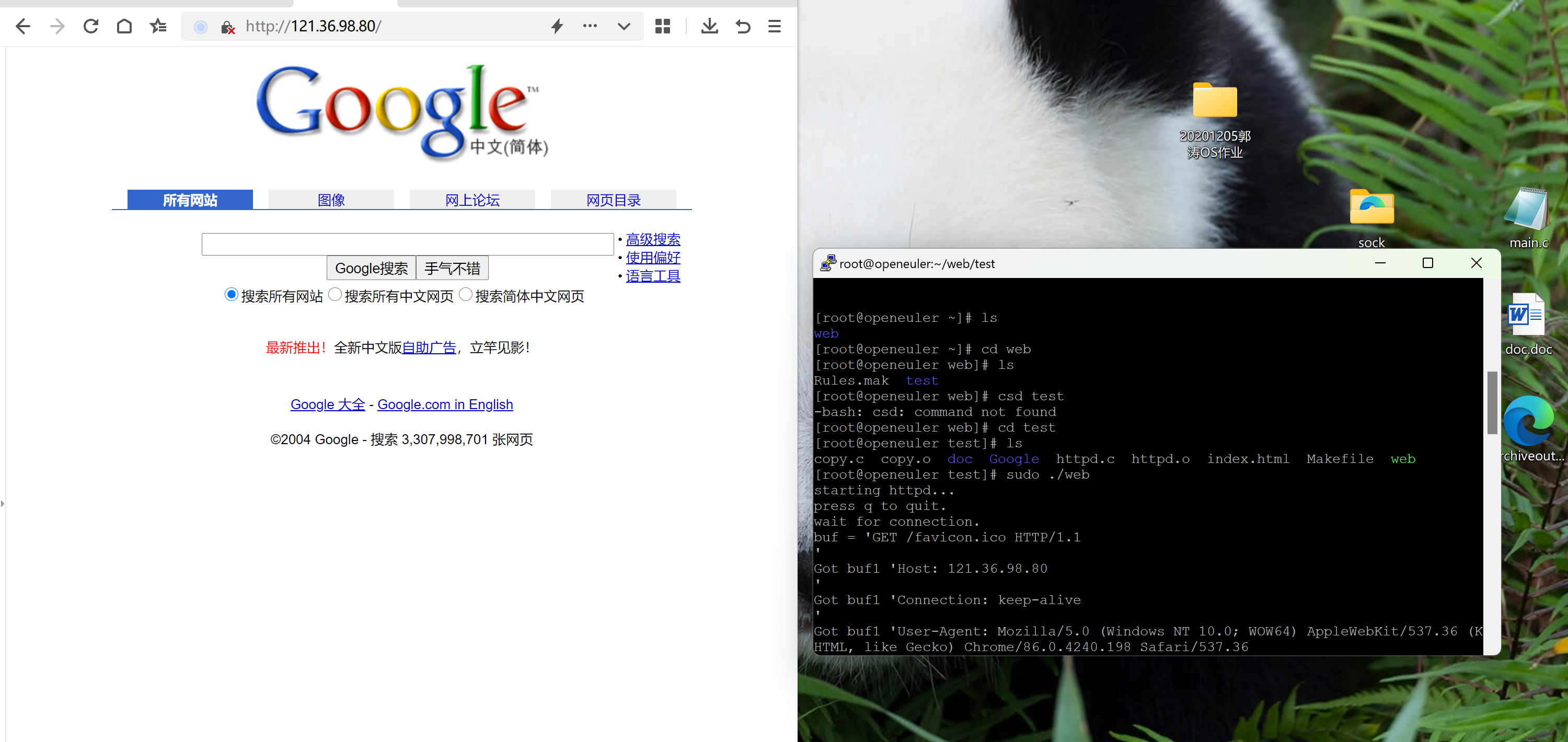Image resolution: width=1568 pixels, height=742 pixels.
Task: Expand address bar dropdown chevron
Action: pos(624,26)
